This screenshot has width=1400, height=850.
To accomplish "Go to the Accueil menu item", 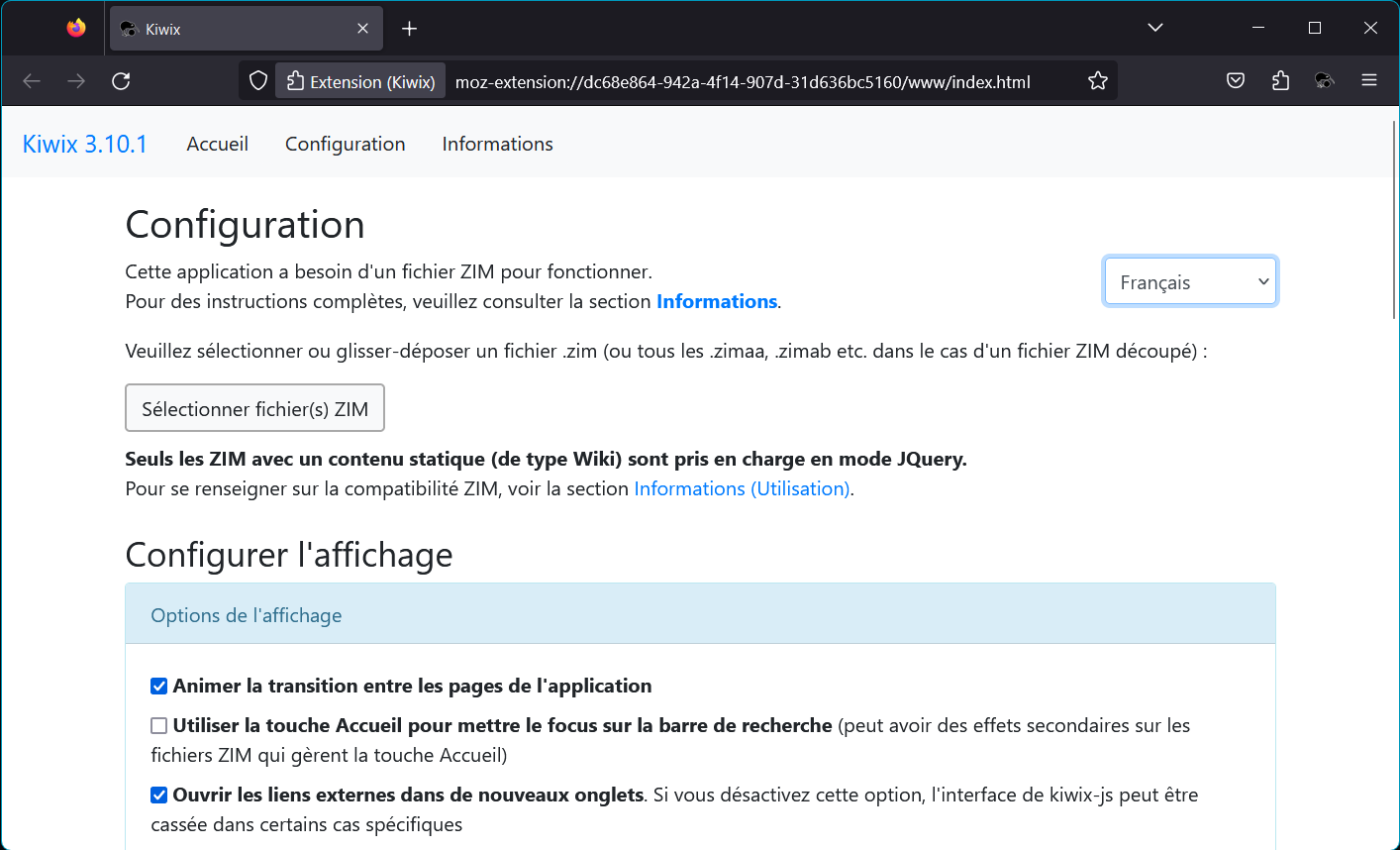I will click(217, 144).
